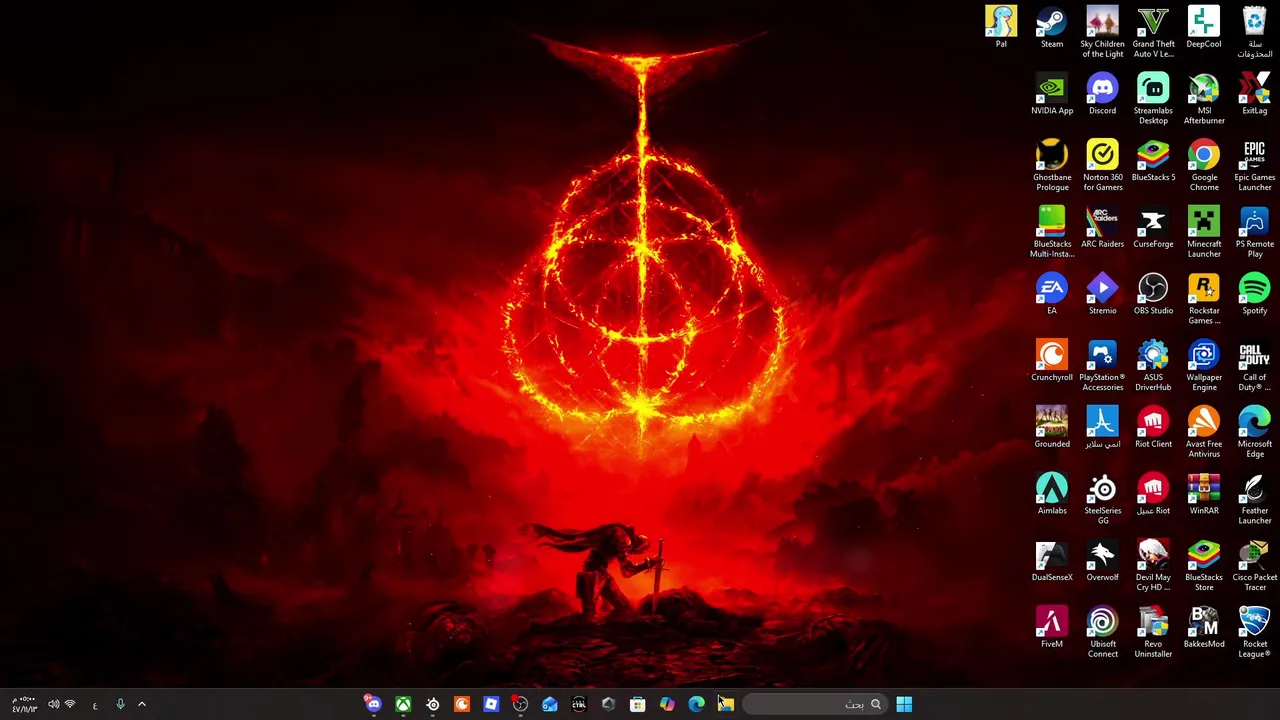Screen dimensions: 1280x720
Task: Open Rockstar Games Launcher icon
Action: pos(1204,299)
